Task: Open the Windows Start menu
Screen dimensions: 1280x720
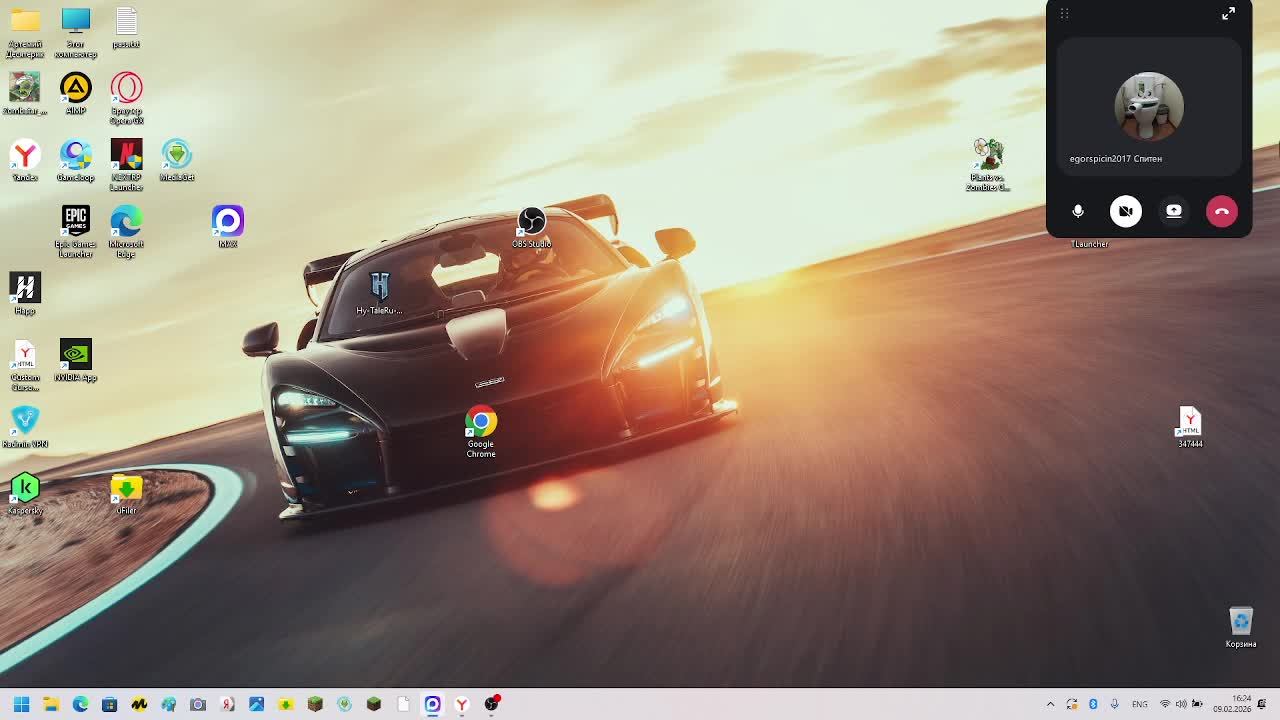Action: pos(21,704)
